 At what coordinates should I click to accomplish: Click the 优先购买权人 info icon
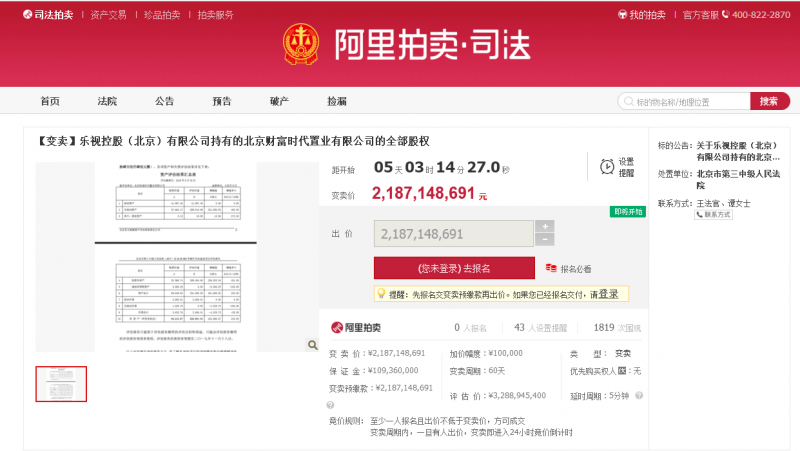(x=622, y=371)
